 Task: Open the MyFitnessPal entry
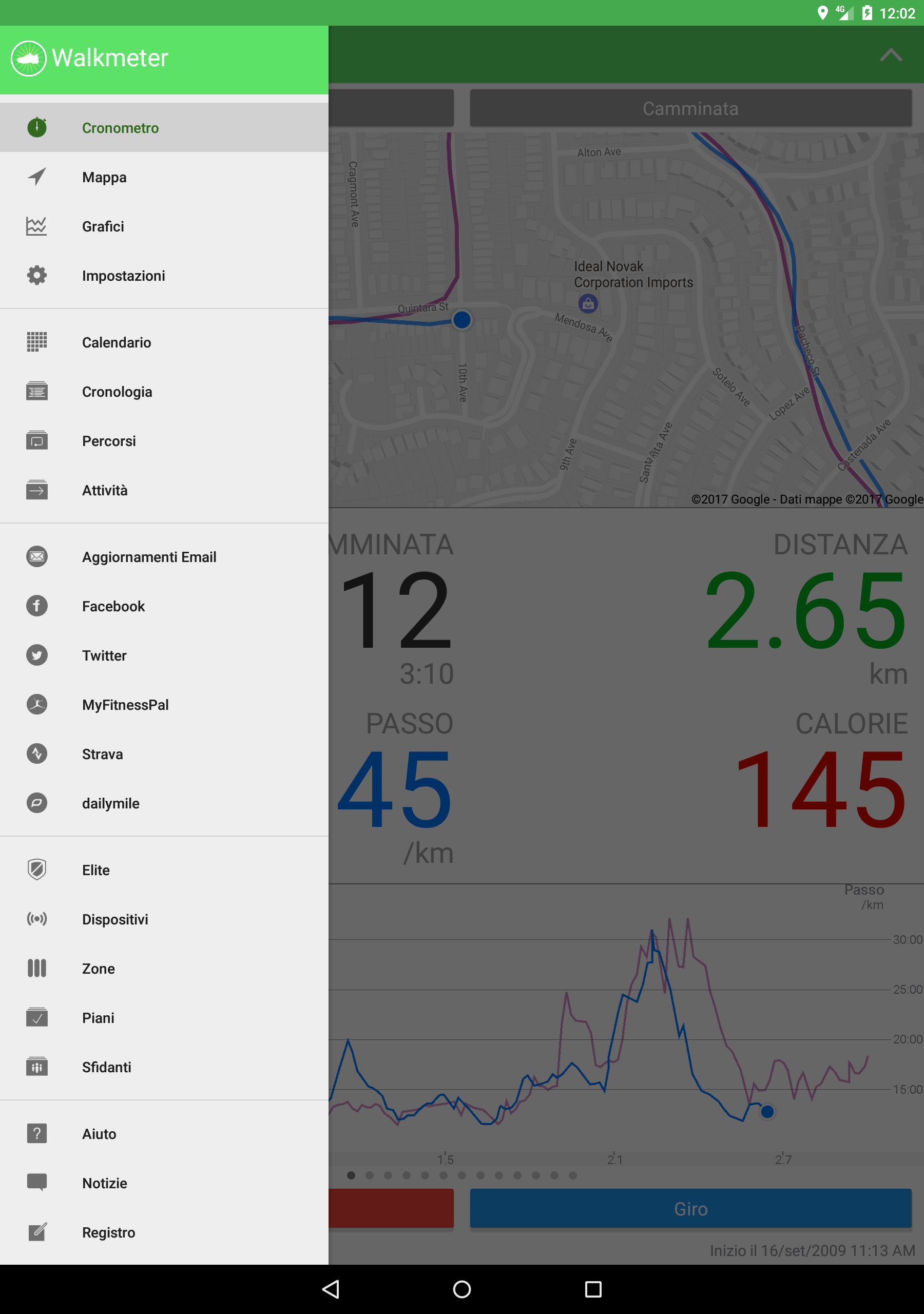164,704
